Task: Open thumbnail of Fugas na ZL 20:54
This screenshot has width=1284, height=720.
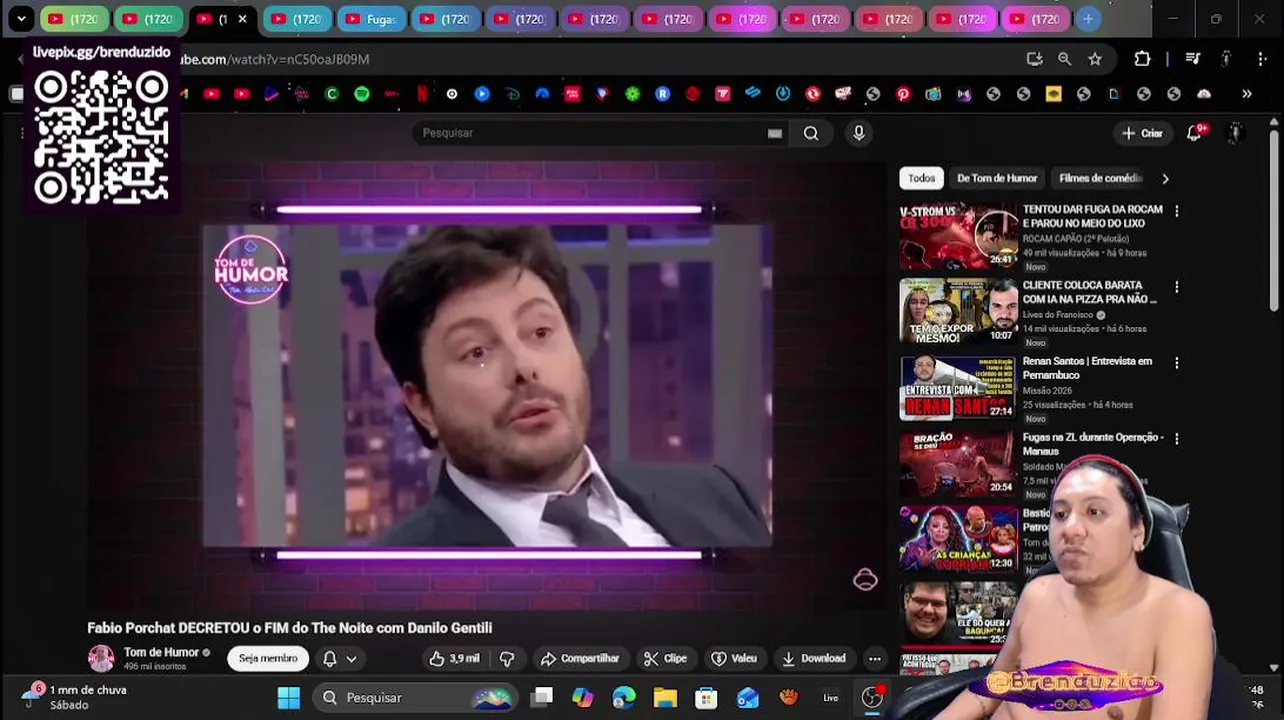Action: pyautogui.click(x=958, y=465)
